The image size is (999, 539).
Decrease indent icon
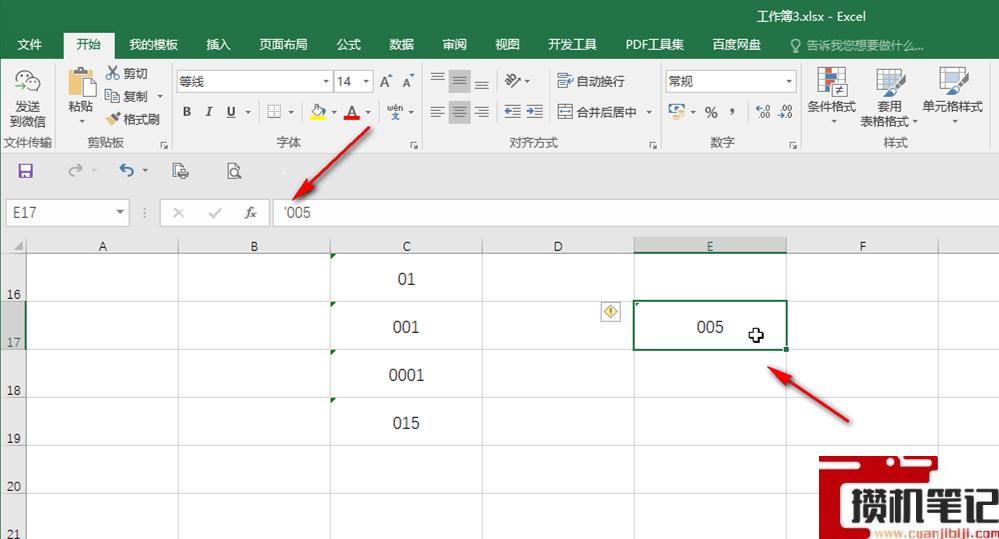coord(512,112)
